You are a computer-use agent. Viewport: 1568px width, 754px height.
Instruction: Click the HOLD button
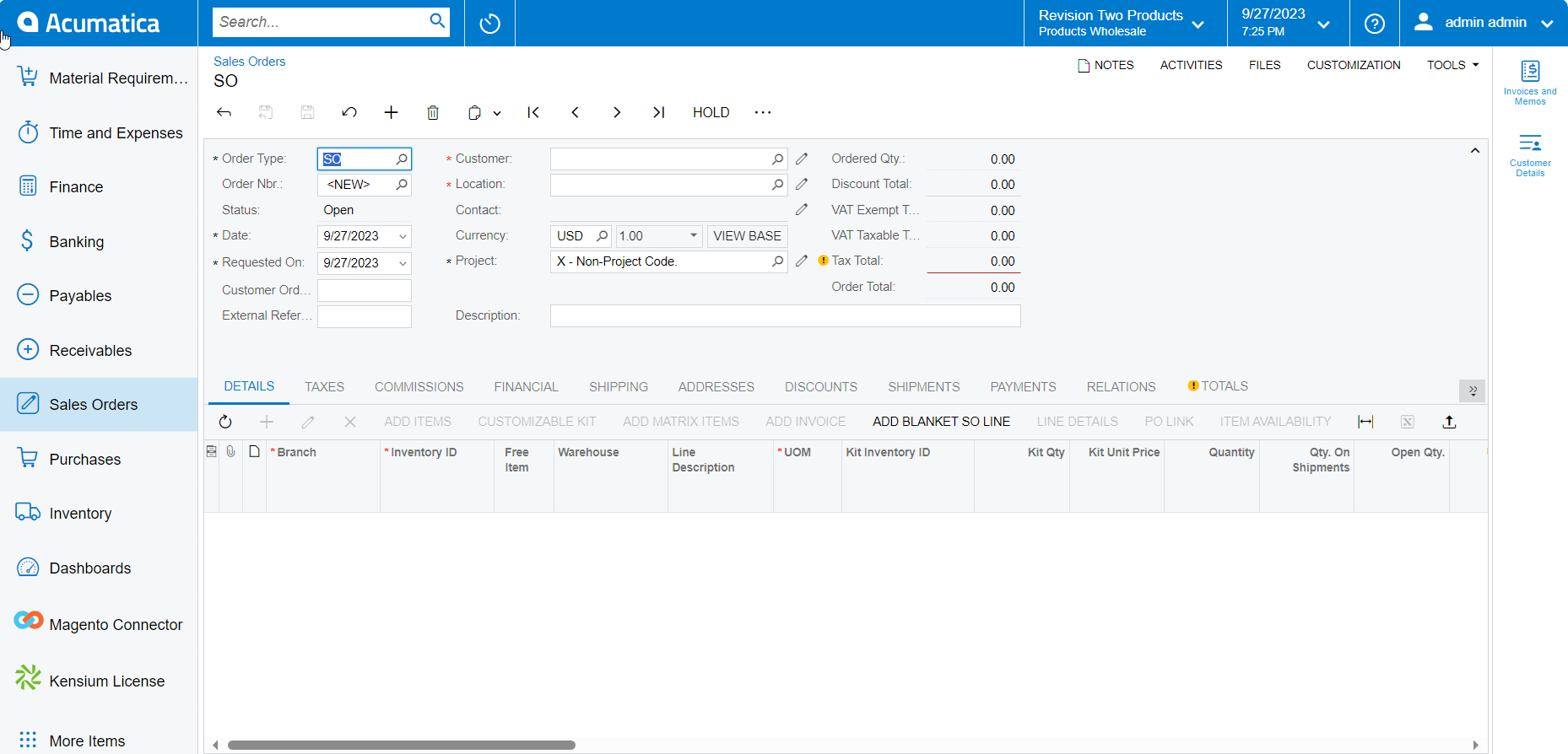click(x=711, y=113)
